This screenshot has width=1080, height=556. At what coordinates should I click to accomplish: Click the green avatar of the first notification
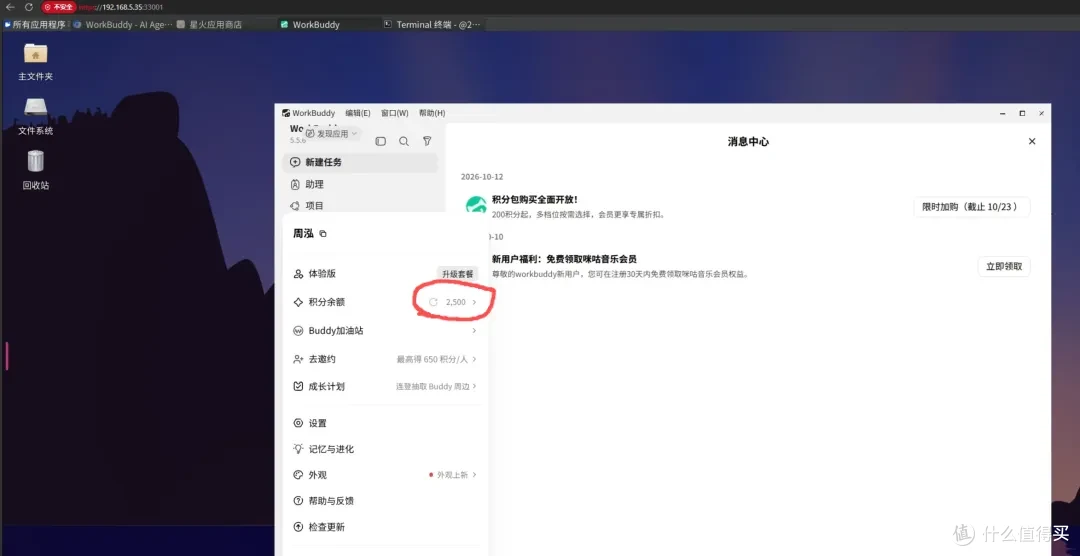coord(476,205)
